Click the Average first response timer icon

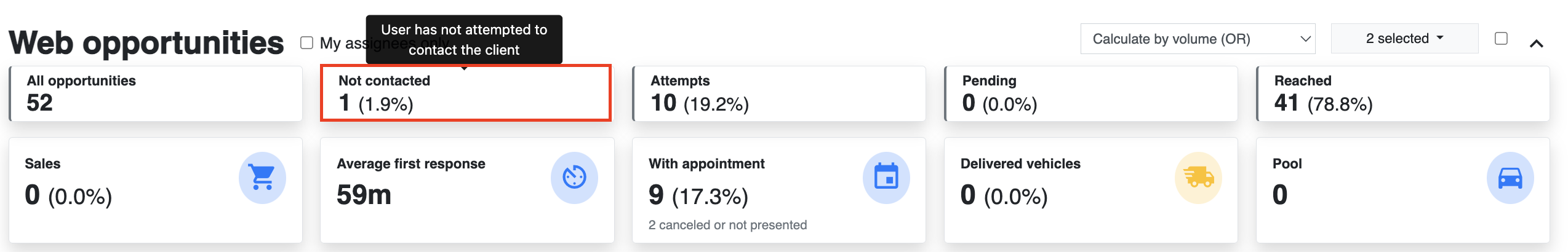click(x=574, y=178)
